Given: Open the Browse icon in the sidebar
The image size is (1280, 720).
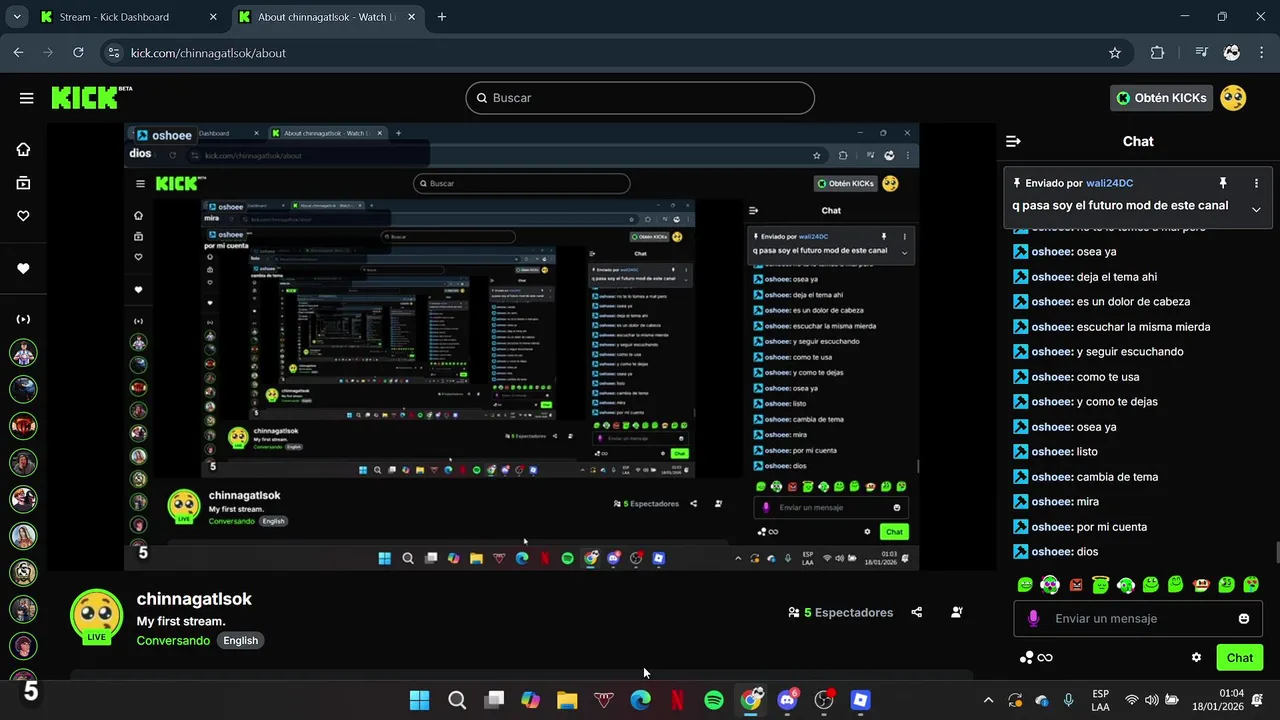Looking at the screenshot, I should 23,183.
